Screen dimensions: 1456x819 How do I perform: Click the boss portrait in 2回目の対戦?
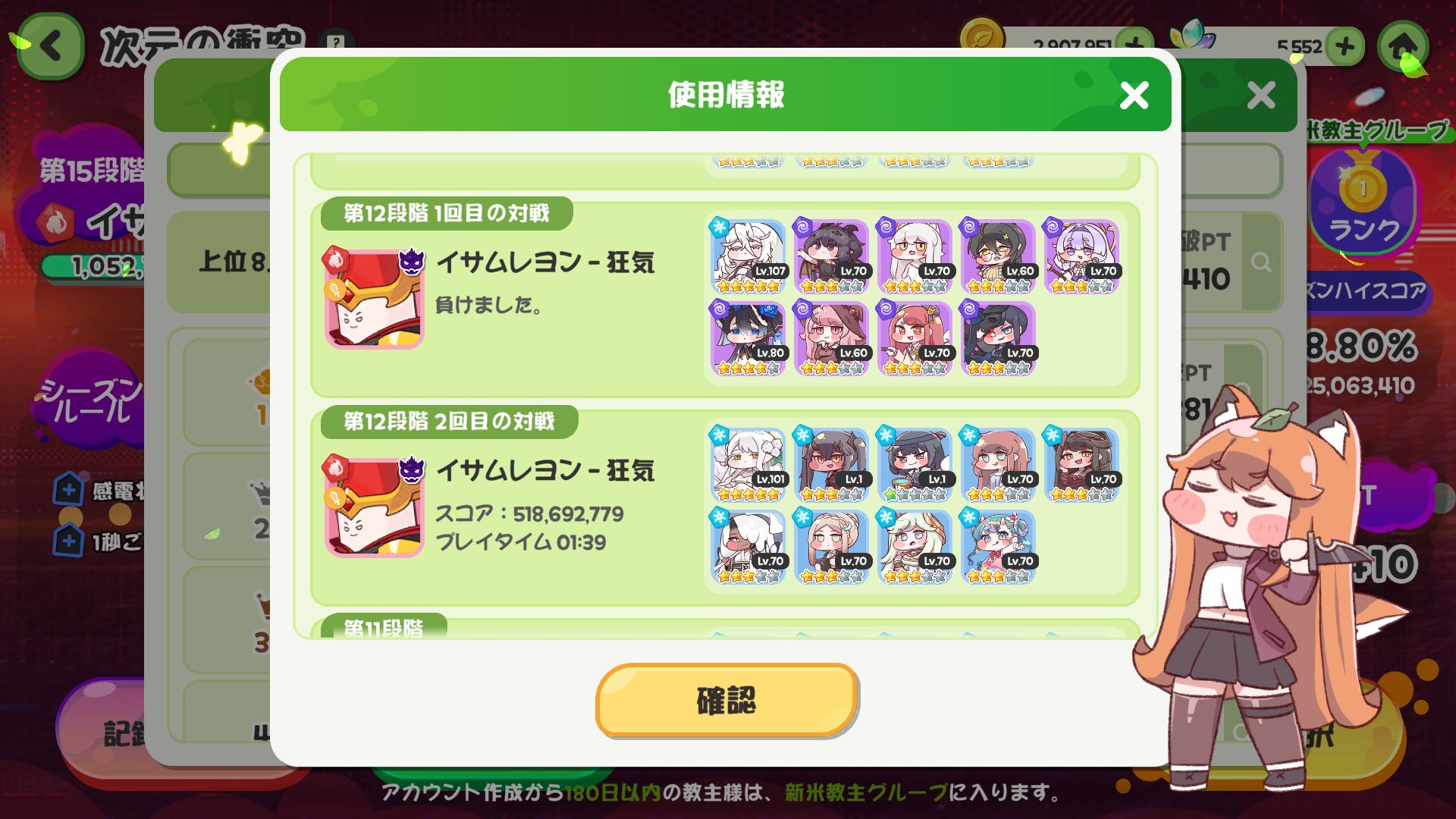375,507
